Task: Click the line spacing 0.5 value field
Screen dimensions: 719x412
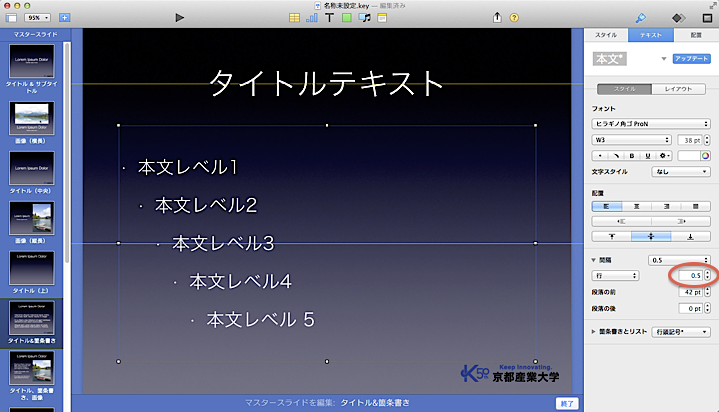Action: (690, 276)
